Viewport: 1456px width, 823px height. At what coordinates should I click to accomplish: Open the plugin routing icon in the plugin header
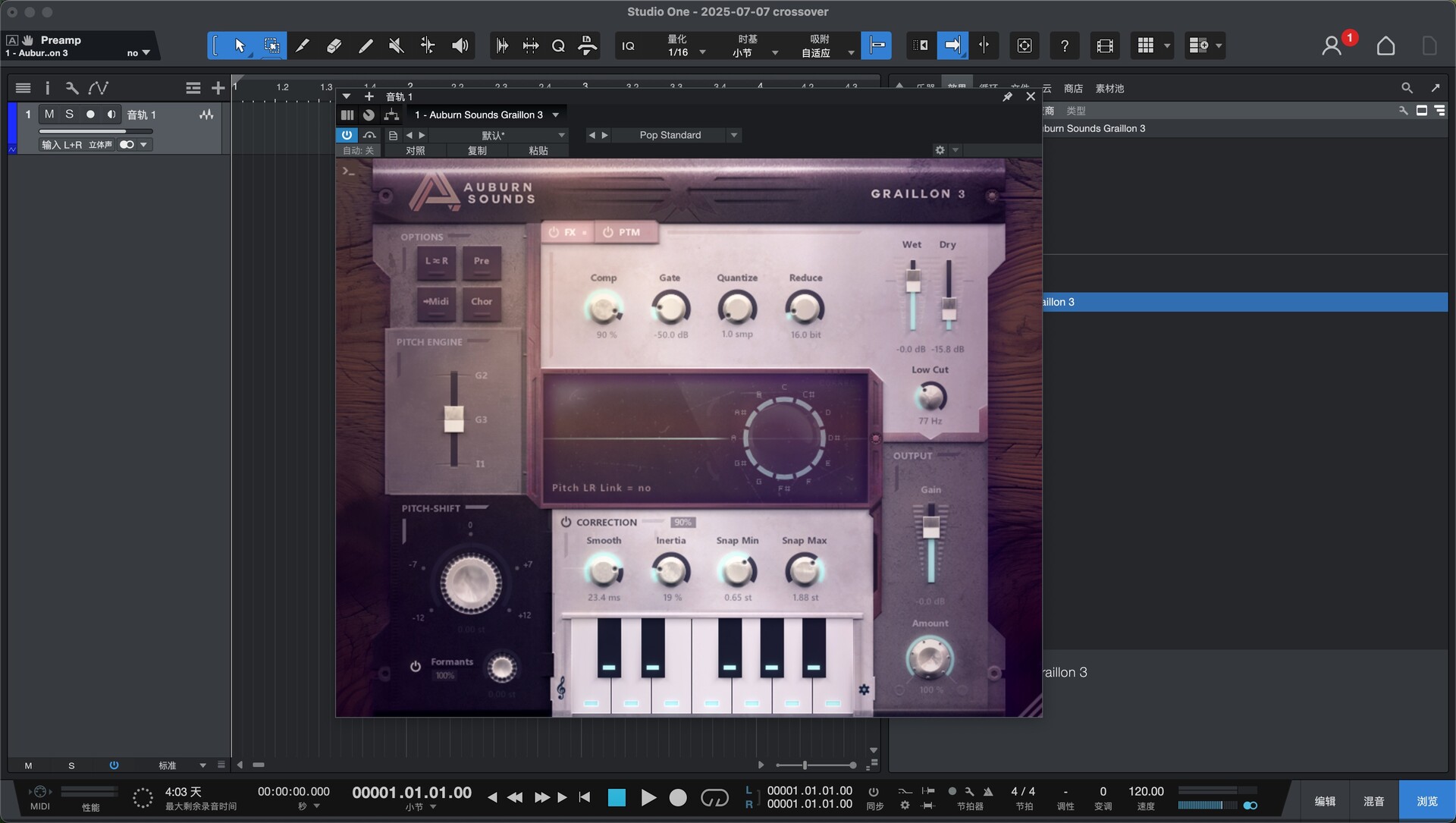coord(391,115)
